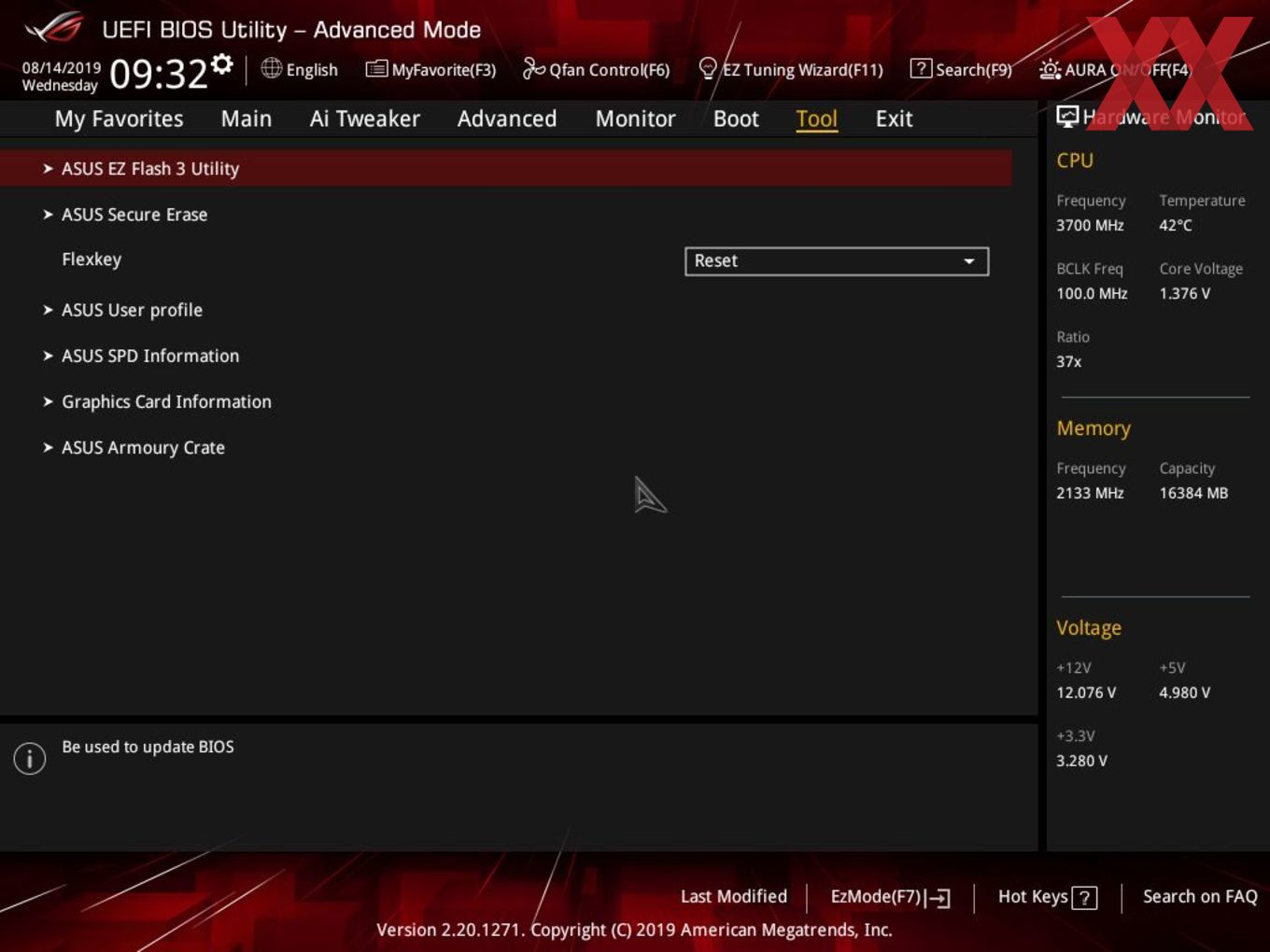Click the AURA light icon

[x=1050, y=69]
